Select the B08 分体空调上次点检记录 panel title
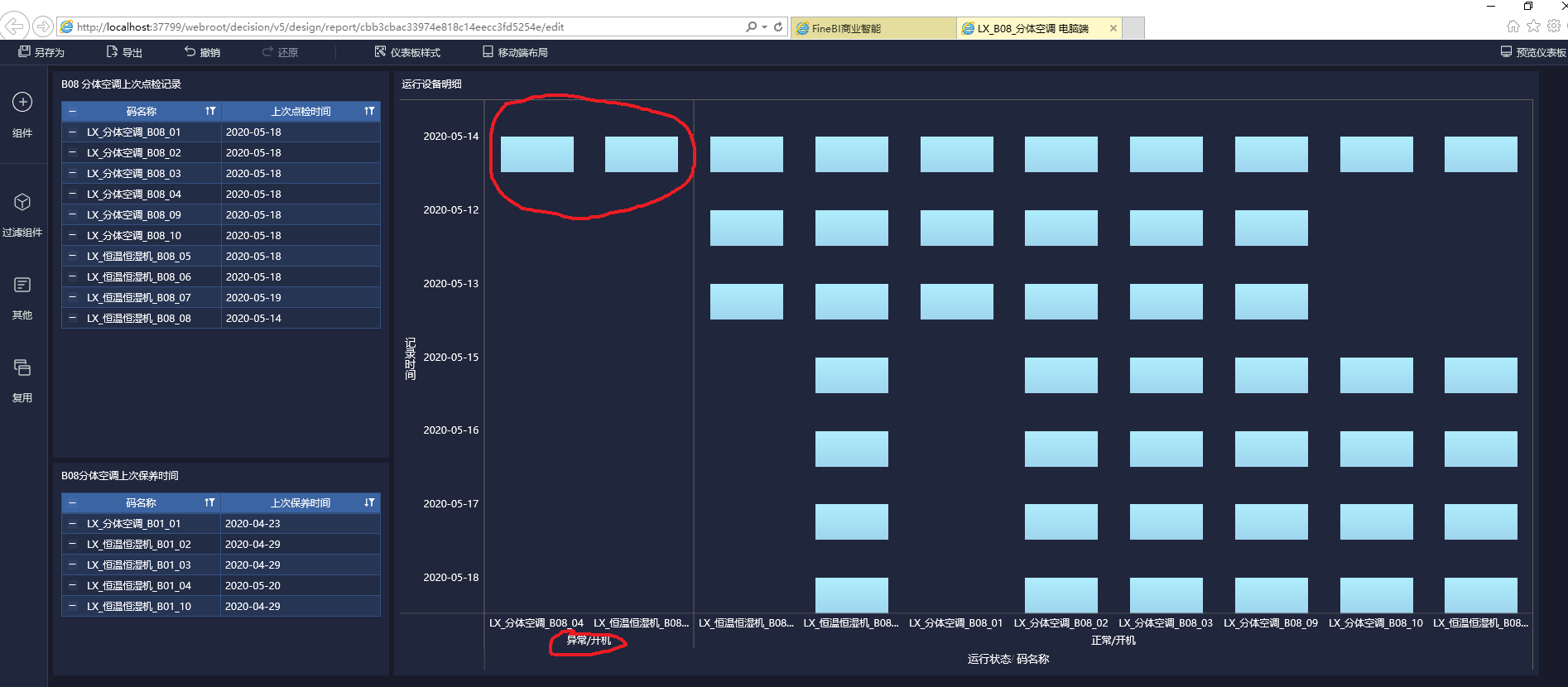The height and width of the screenshot is (687, 1568). click(121, 84)
